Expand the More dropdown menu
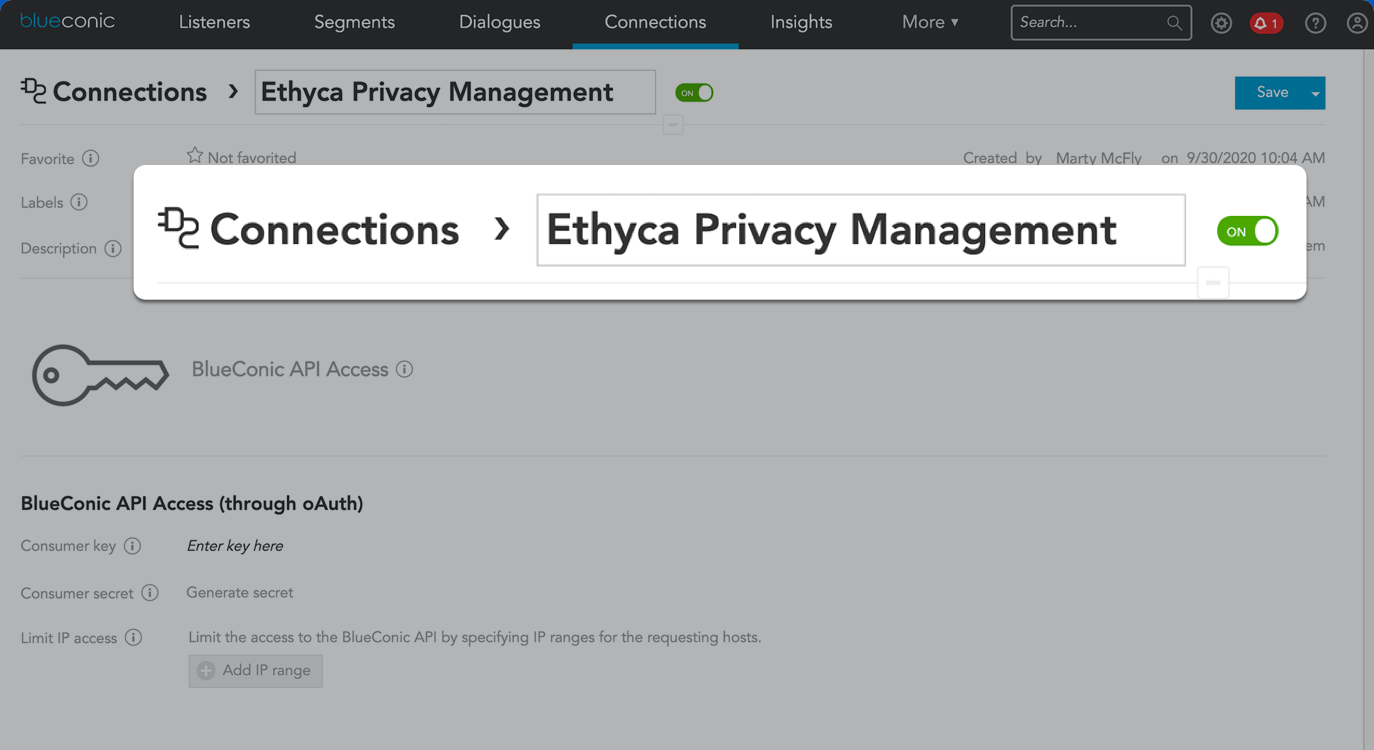Viewport: 1374px width, 750px height. point(930,22)
